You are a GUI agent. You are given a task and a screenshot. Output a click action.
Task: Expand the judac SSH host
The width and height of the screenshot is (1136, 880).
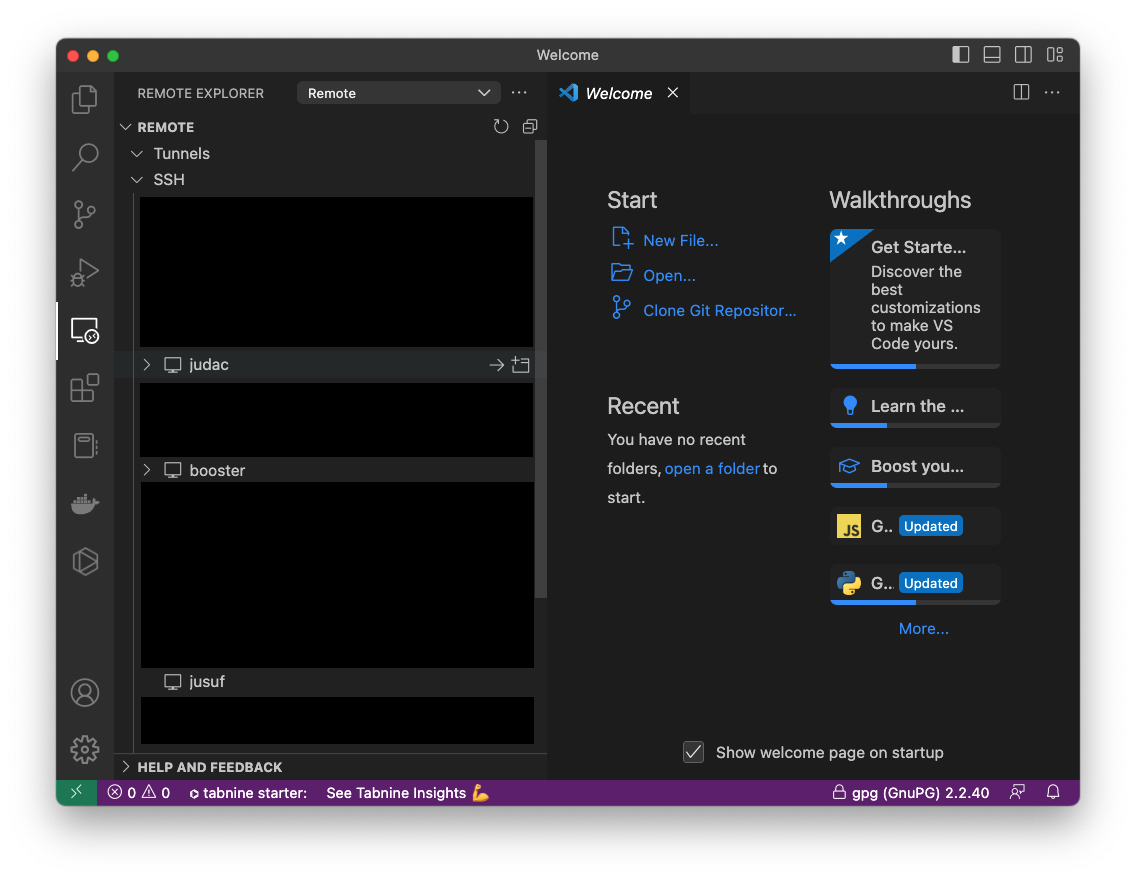(x=146, y=365)
